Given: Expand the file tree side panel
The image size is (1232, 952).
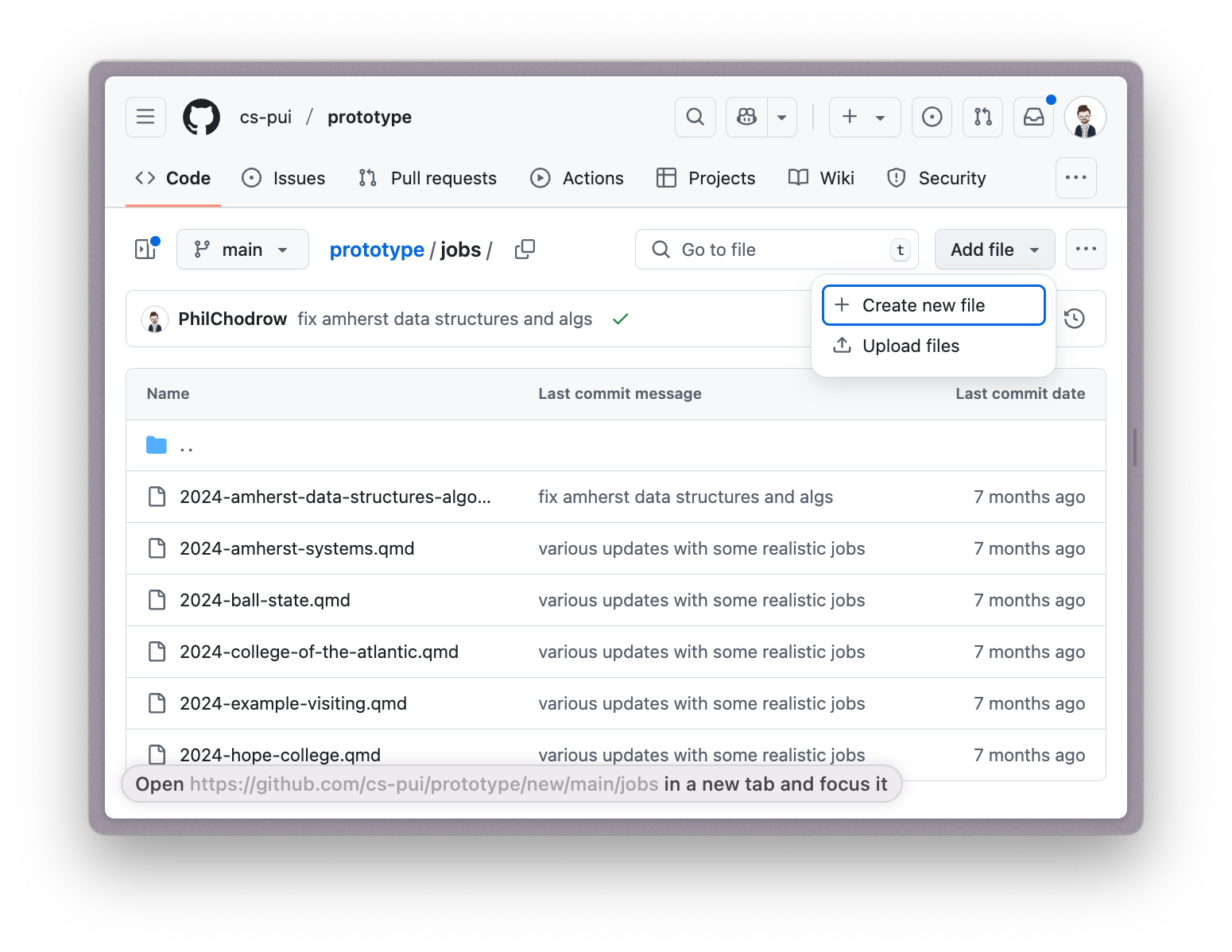Looking at the screenshot, I should click(146, 250).
